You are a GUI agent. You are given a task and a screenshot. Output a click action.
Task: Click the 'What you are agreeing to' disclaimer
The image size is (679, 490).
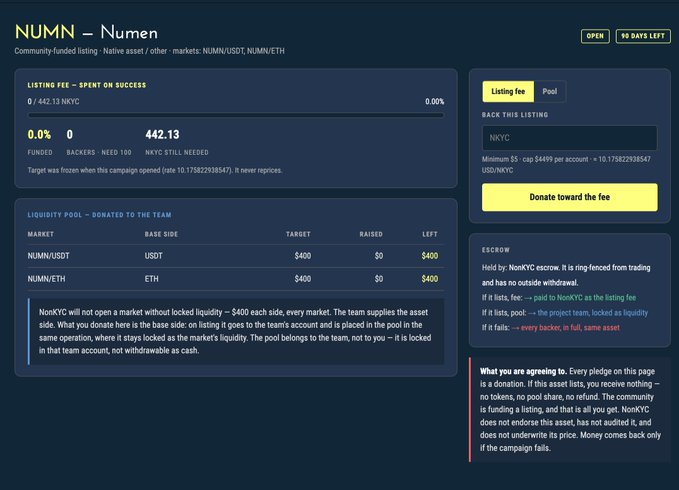click(x=570, y=409)
